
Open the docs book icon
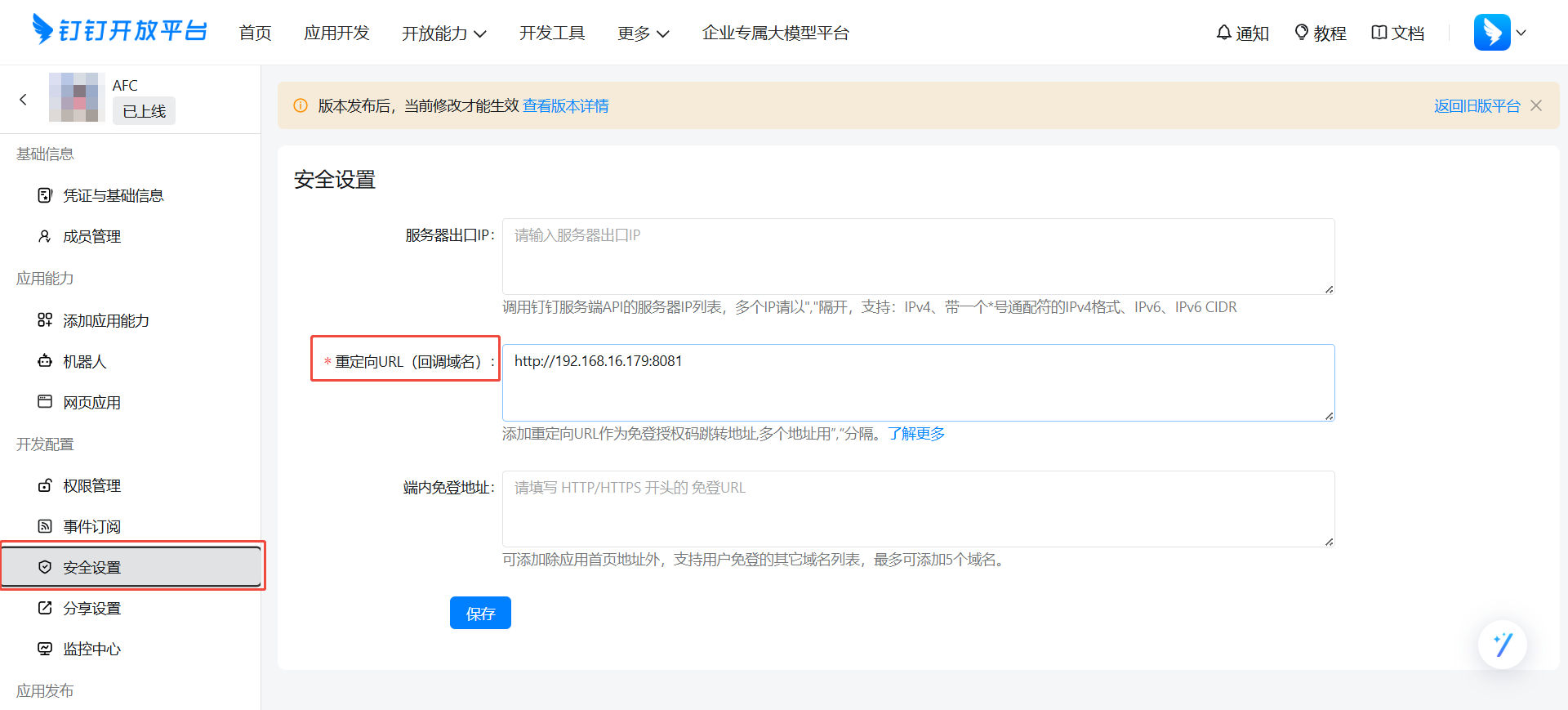click(1379, 33)
